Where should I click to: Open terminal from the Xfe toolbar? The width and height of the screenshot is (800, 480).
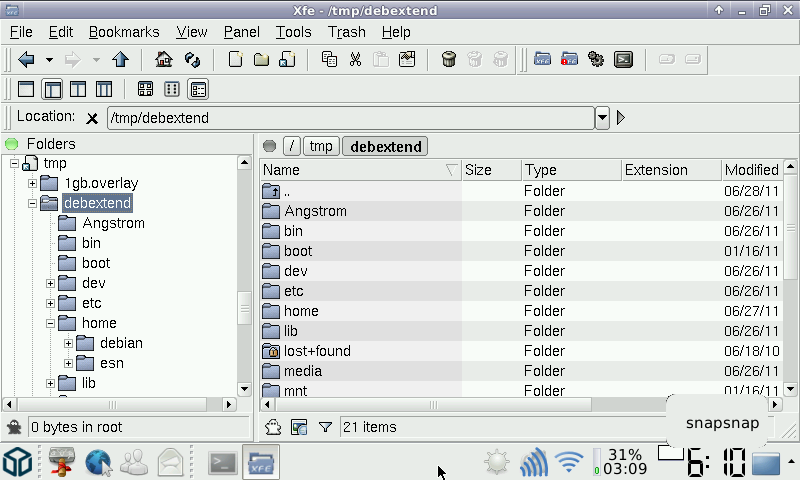coord(623,60)
